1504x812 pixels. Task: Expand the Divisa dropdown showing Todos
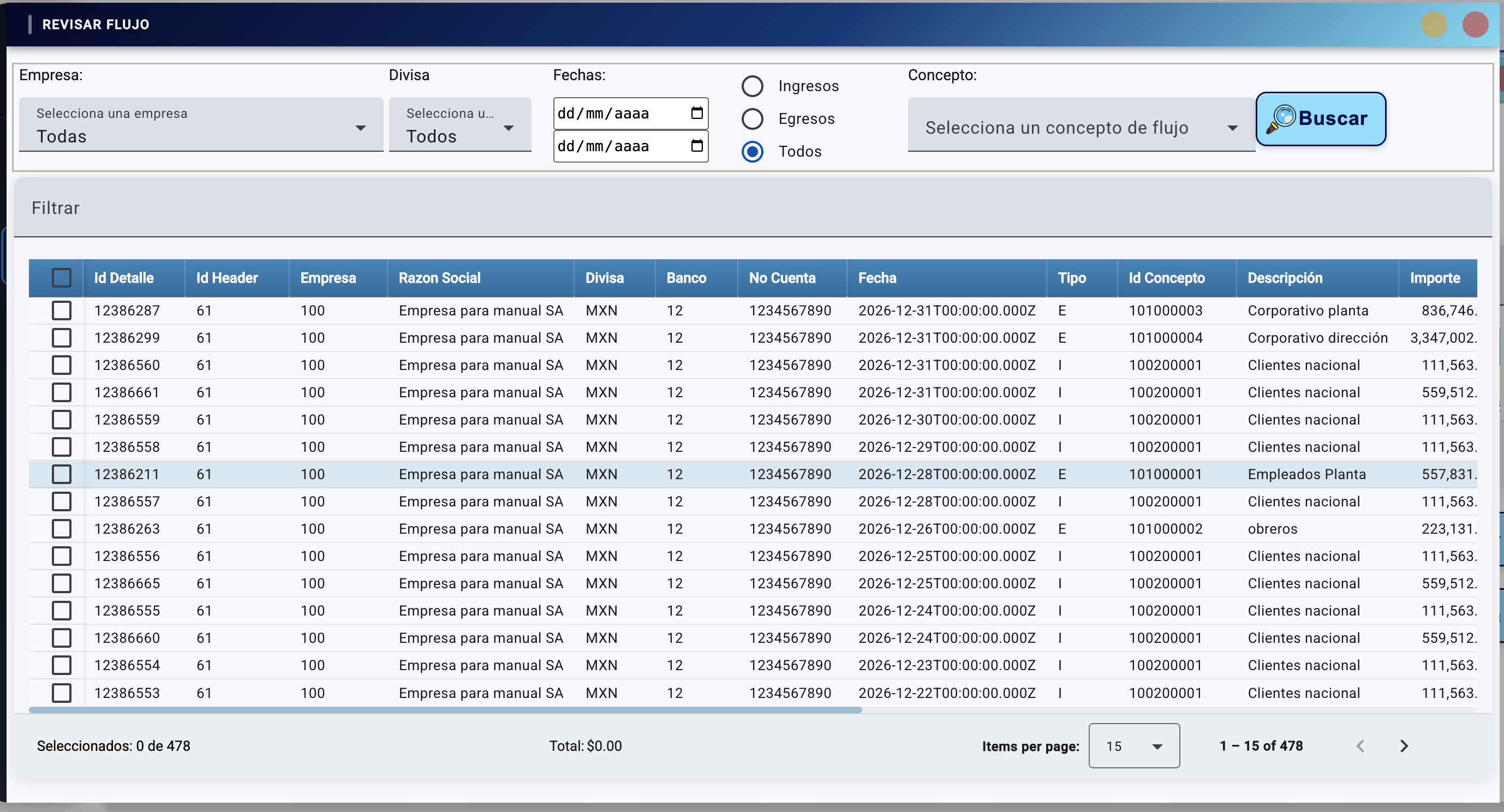[x=459, y=125]
